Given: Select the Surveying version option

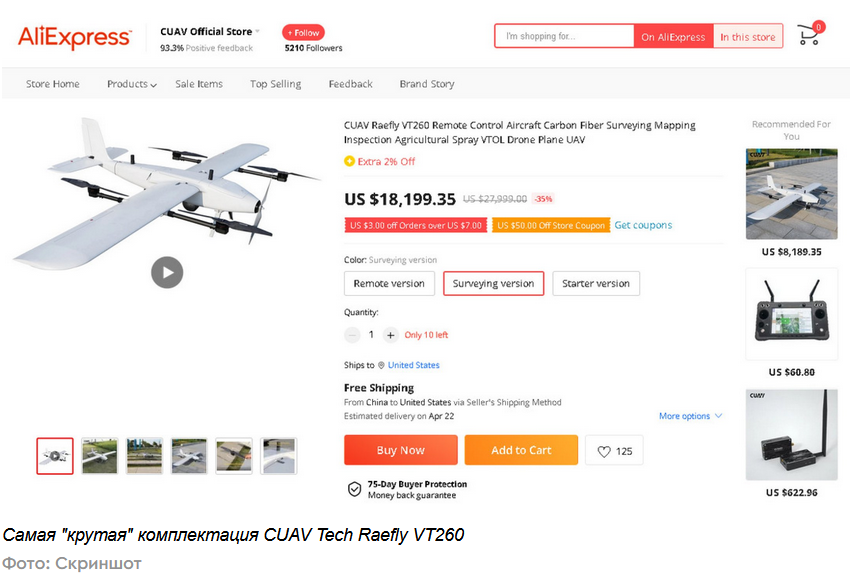Looking at the screenshot, I should click(494, 284).
